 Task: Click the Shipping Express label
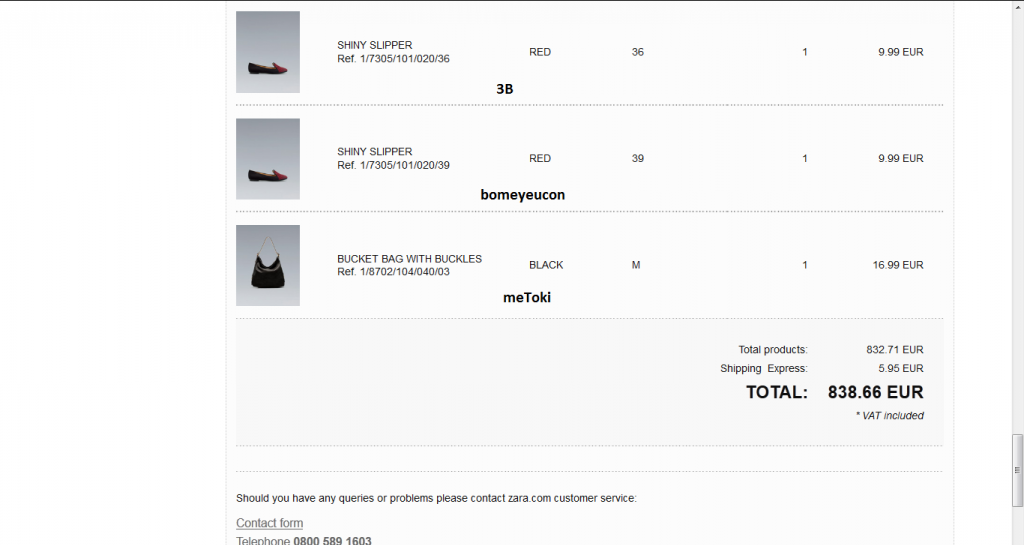[x=763, y=368]
